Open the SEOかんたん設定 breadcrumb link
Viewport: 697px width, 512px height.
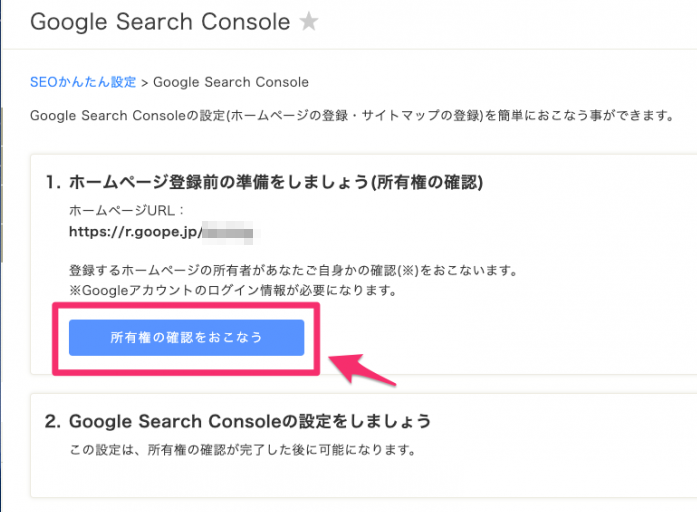click(83, 82)
